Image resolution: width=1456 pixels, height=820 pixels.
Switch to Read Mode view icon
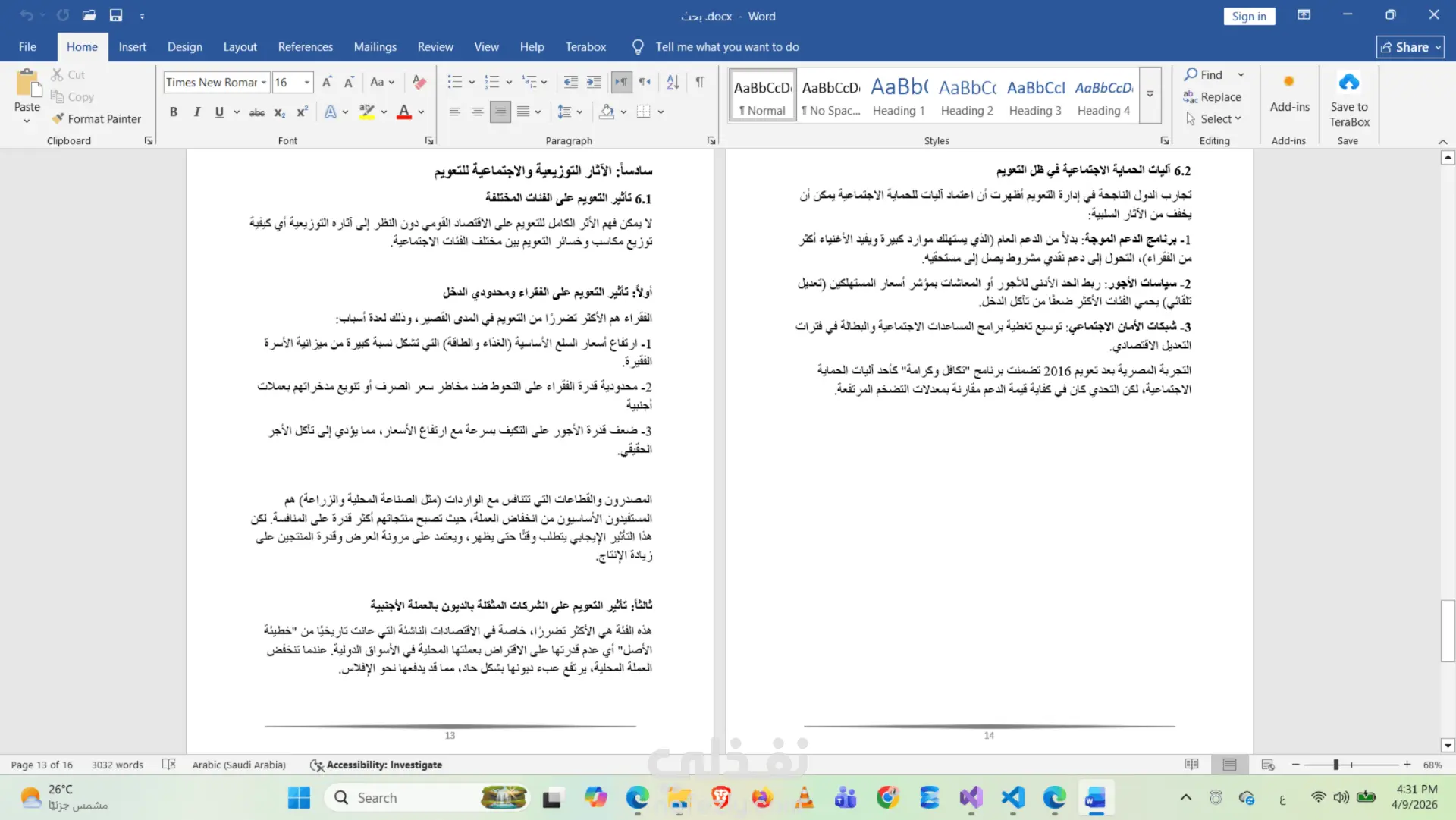1192,765
